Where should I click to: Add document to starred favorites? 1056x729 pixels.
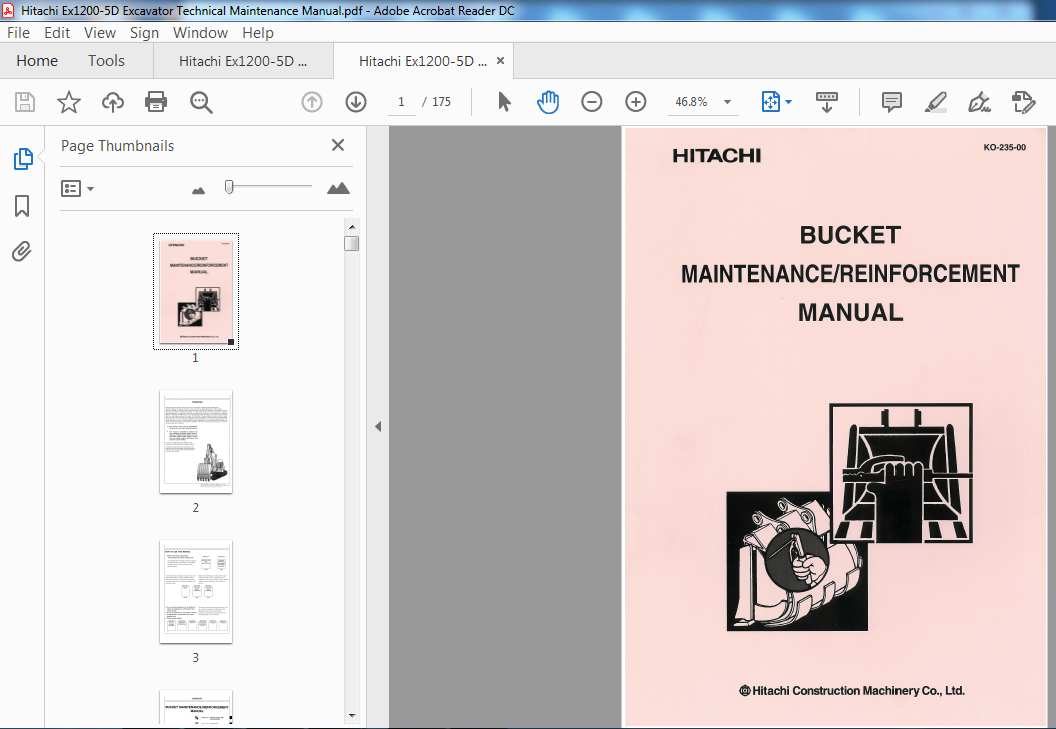coord(69,102)
